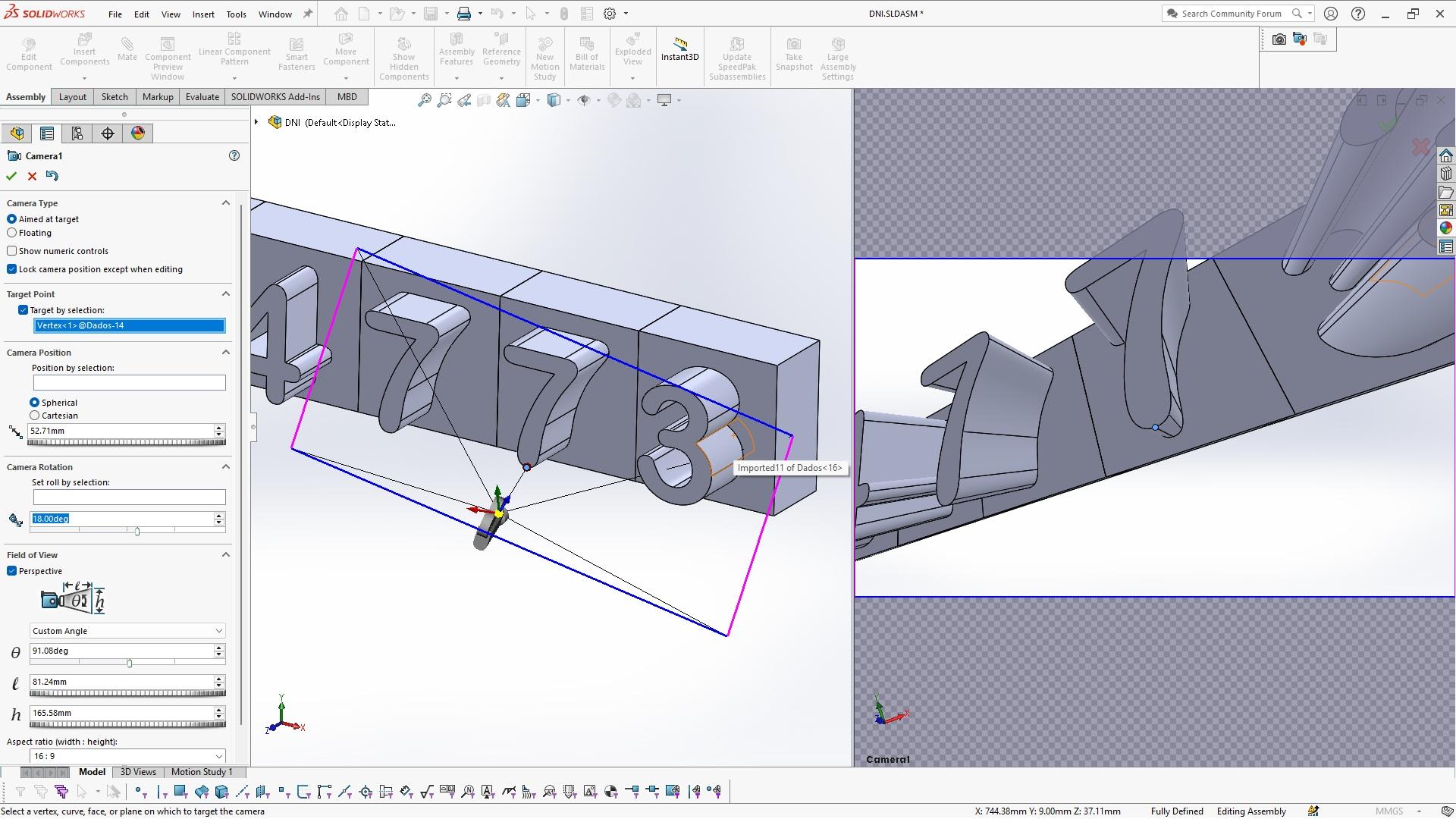Click Bill of Materials button
This screenshot has width=1456, height=819.
point(587,53)
